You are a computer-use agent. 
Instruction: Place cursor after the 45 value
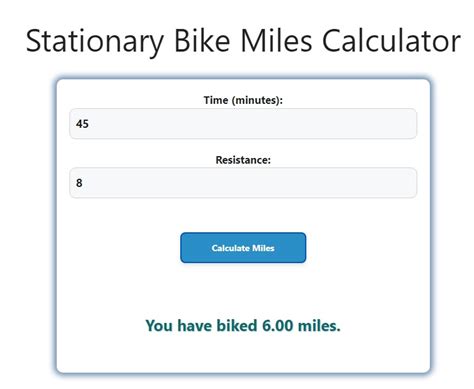[89, 124]
